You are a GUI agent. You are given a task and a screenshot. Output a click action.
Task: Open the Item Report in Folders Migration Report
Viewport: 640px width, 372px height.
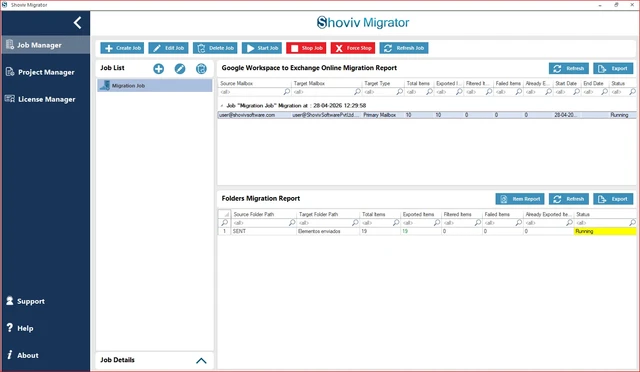(520, 199)
